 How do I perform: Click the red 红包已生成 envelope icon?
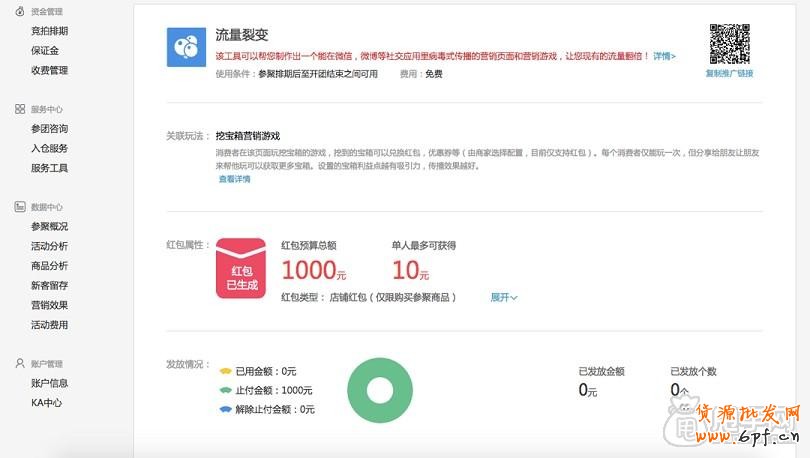[x=241, y=270]
